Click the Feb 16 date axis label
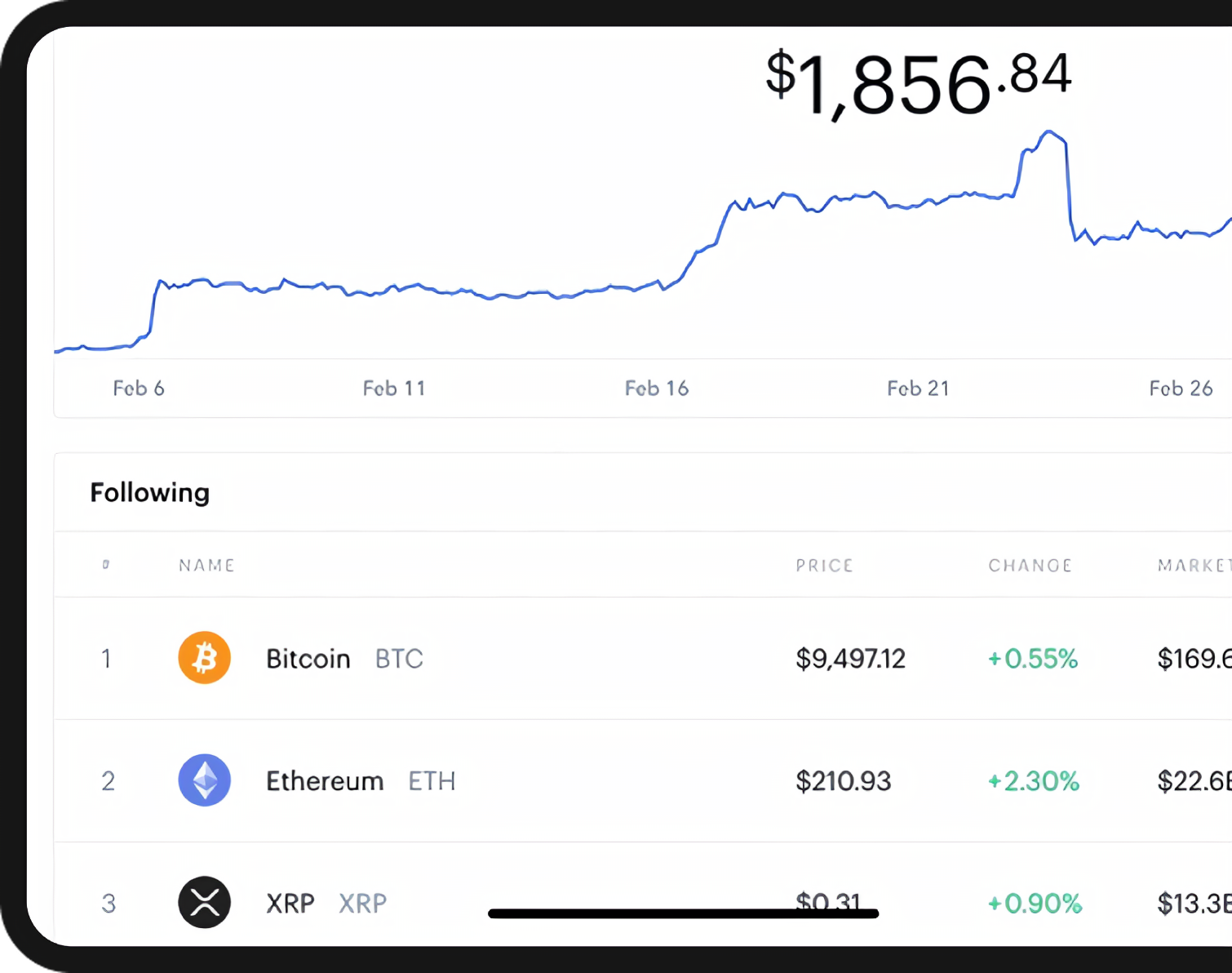This screenshot has height=973, width=1232. [657, 389]
